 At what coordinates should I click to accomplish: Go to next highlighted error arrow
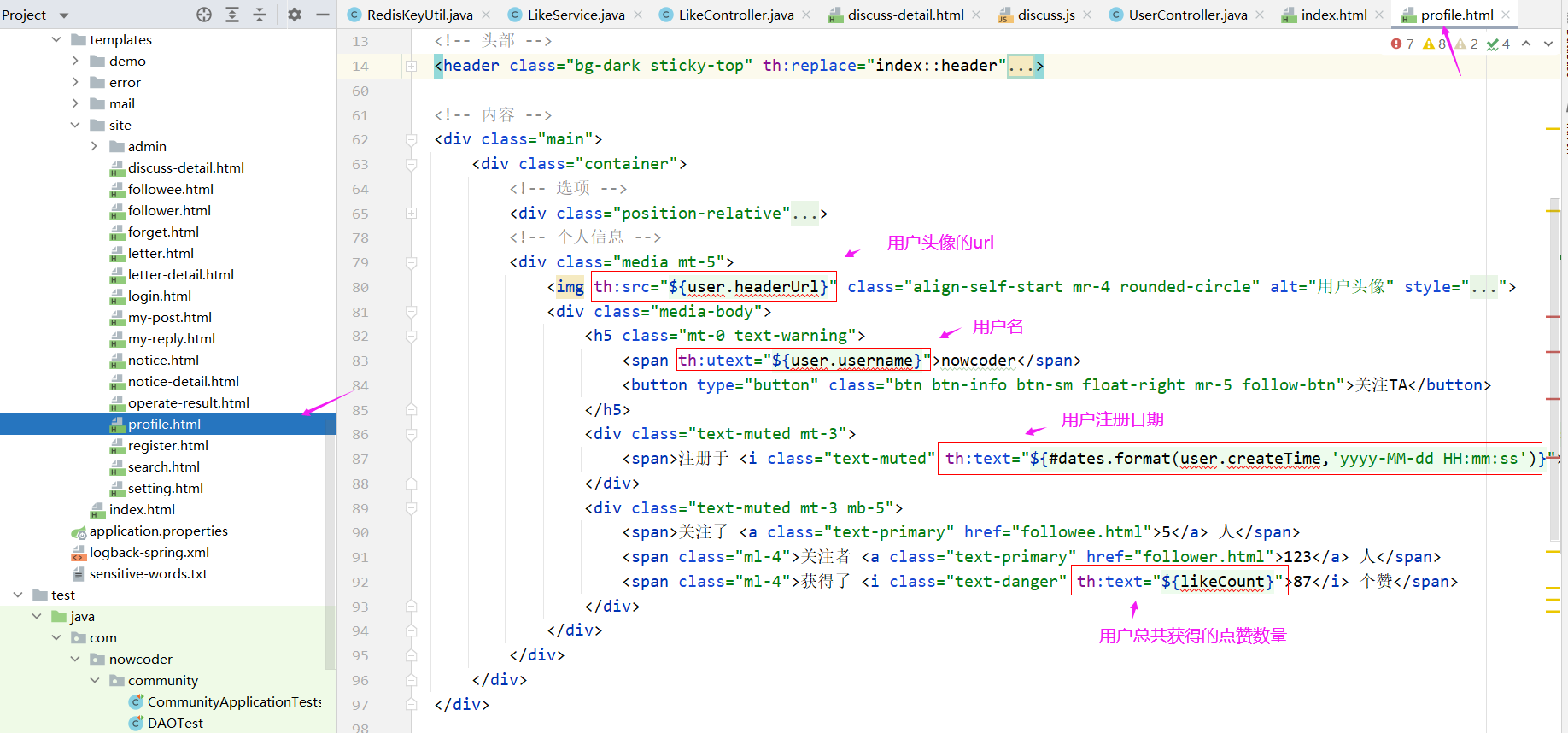[x=1548, y=44]
